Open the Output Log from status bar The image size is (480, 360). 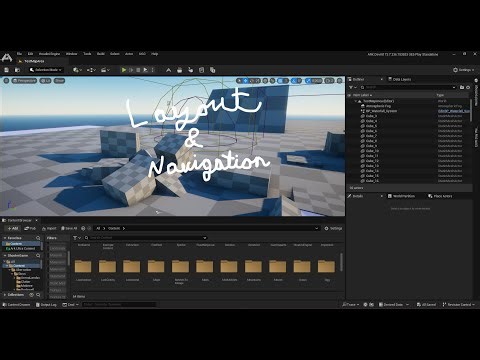pos(46,305)
